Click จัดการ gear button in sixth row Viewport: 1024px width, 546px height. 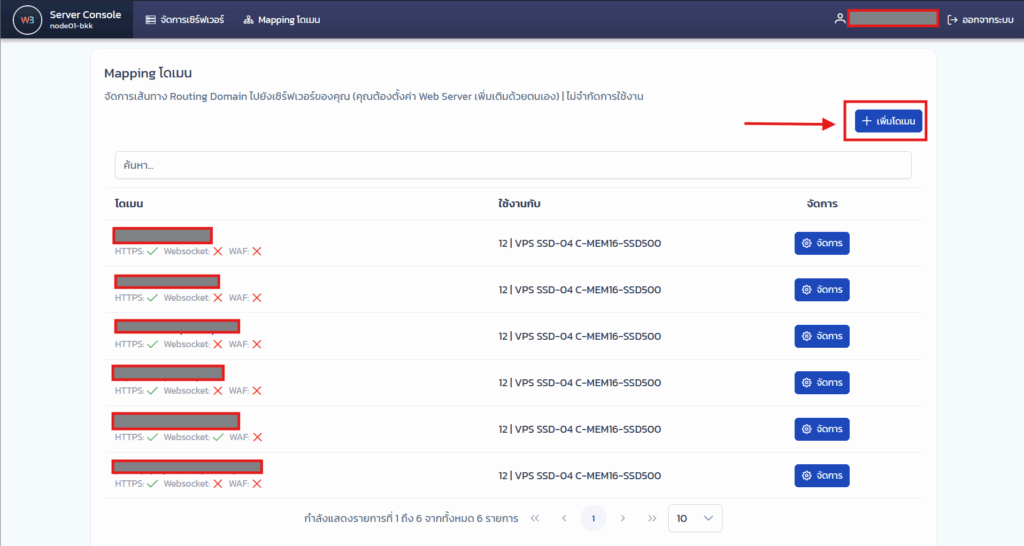click(822, 475)
